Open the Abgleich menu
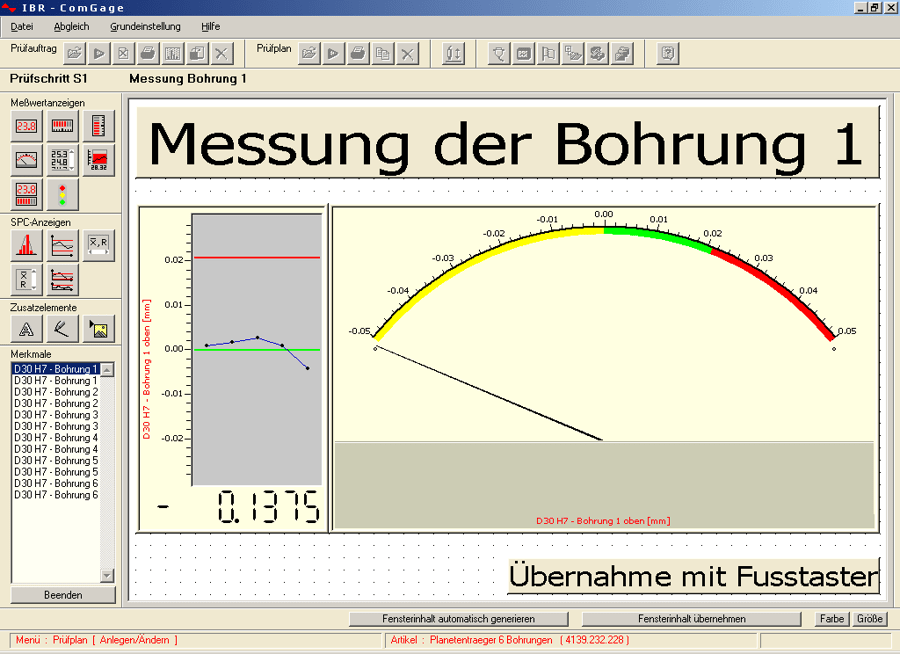This screenshot has height=654, width=900. click(71, 26)
